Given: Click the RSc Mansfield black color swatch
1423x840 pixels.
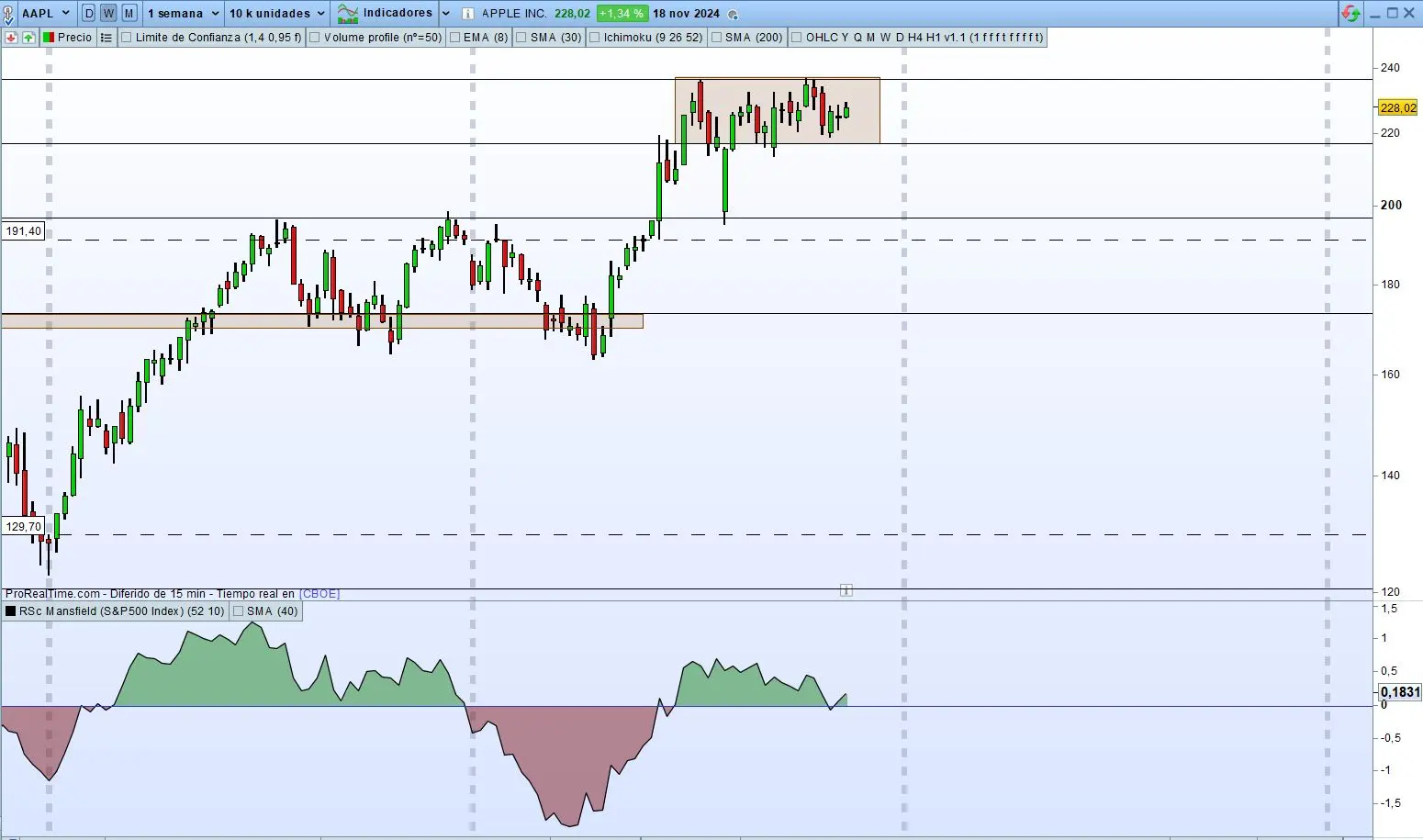Looking at the screenshot, I should tap(11, 611).
